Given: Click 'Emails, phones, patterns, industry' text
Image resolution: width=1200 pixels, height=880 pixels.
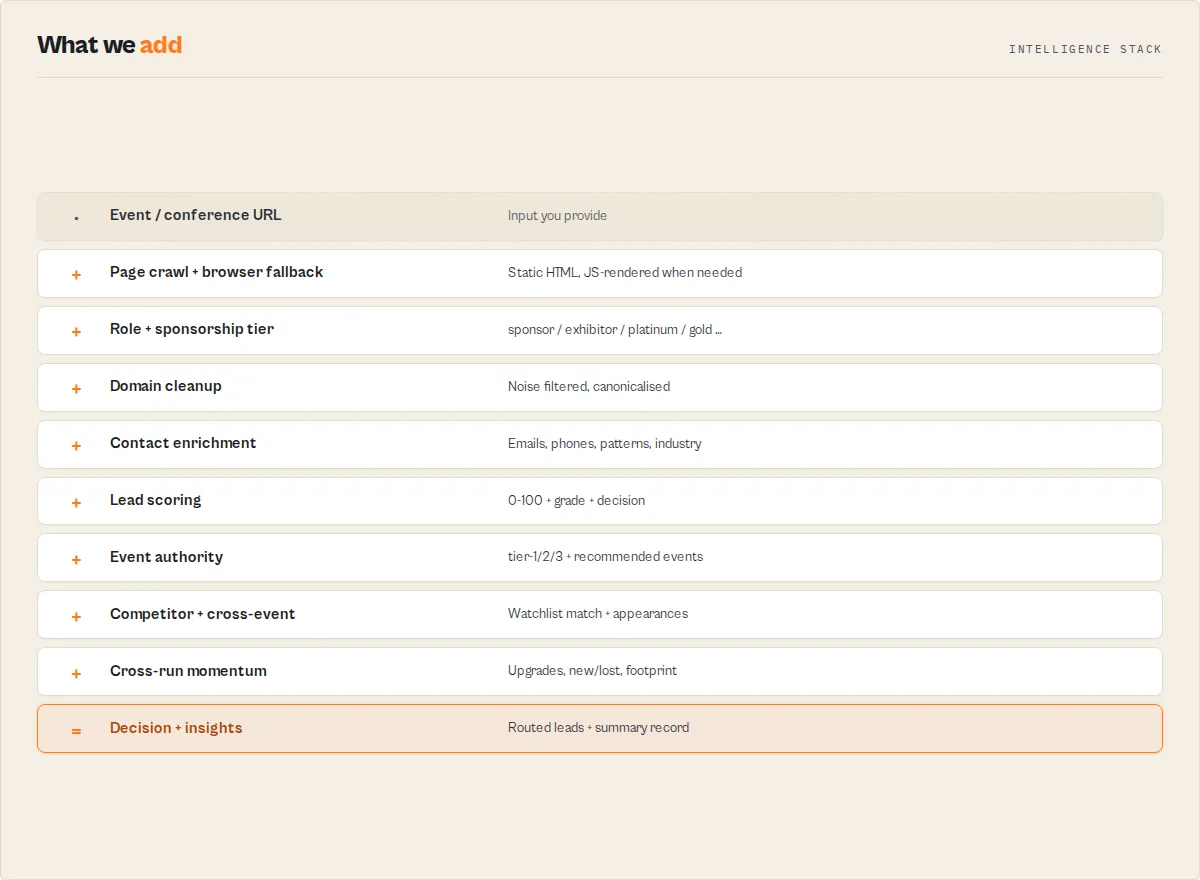Looking at the screenshot, I should [605, 443].
